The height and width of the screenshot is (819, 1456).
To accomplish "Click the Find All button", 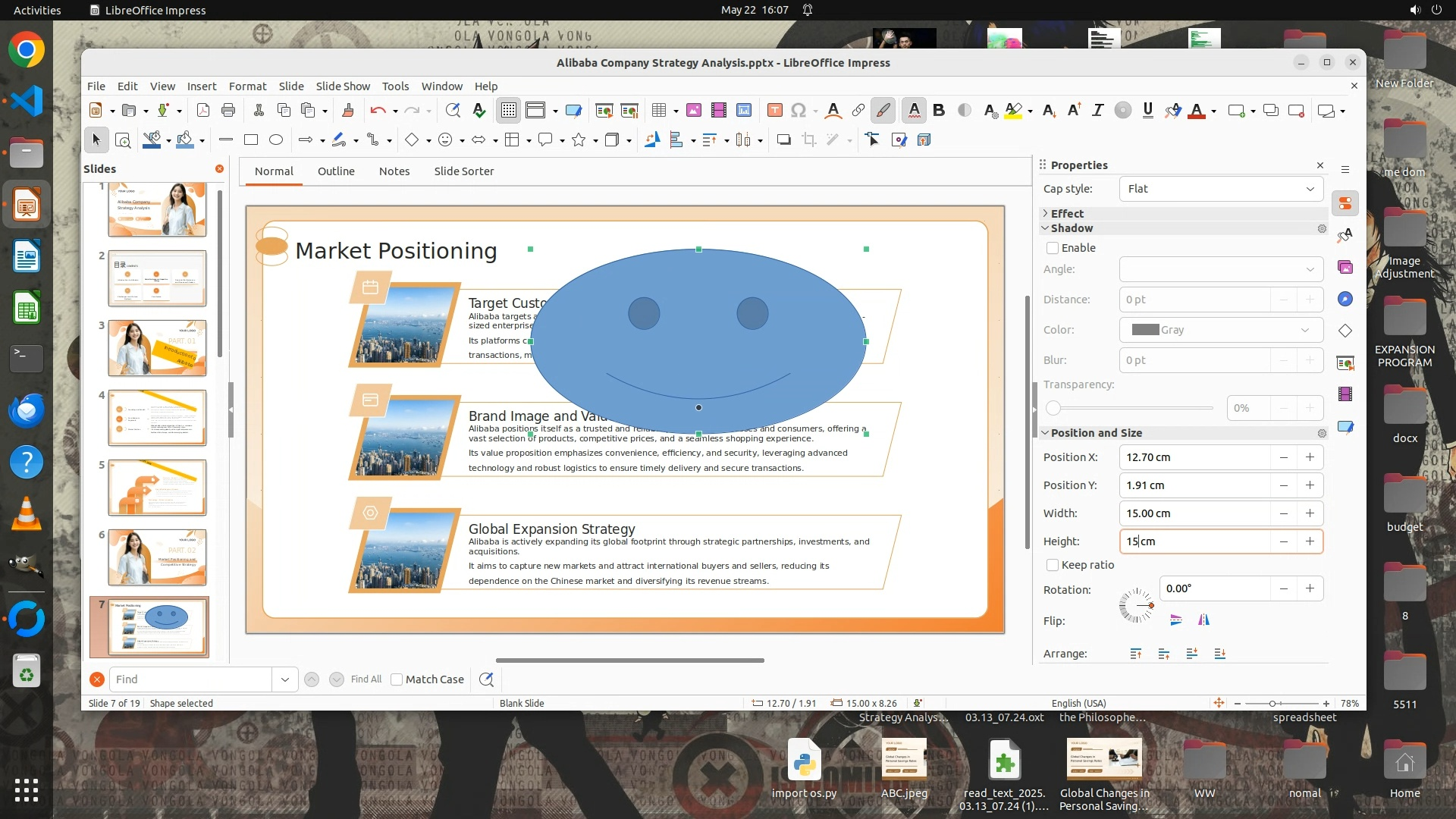I will pos(366,679).
